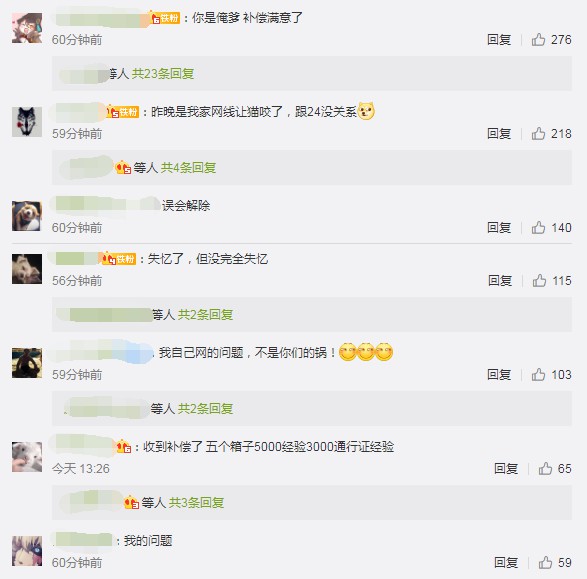Like the 13:26 compensation comment
The width and height of the screenshot is (587, 579).
coord(545,468)
